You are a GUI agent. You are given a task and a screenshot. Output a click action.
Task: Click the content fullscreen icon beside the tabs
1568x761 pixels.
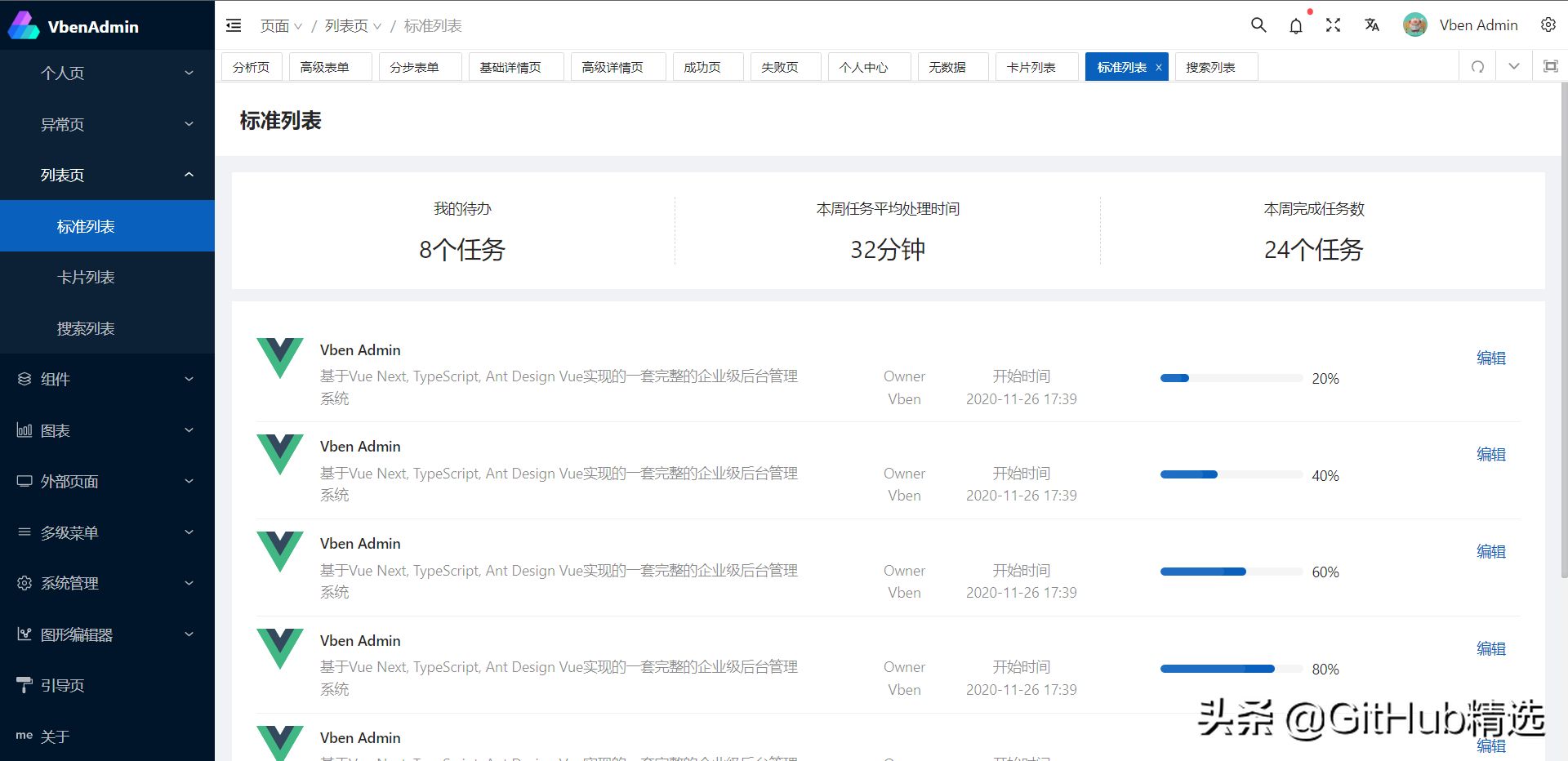point(1550,66)
